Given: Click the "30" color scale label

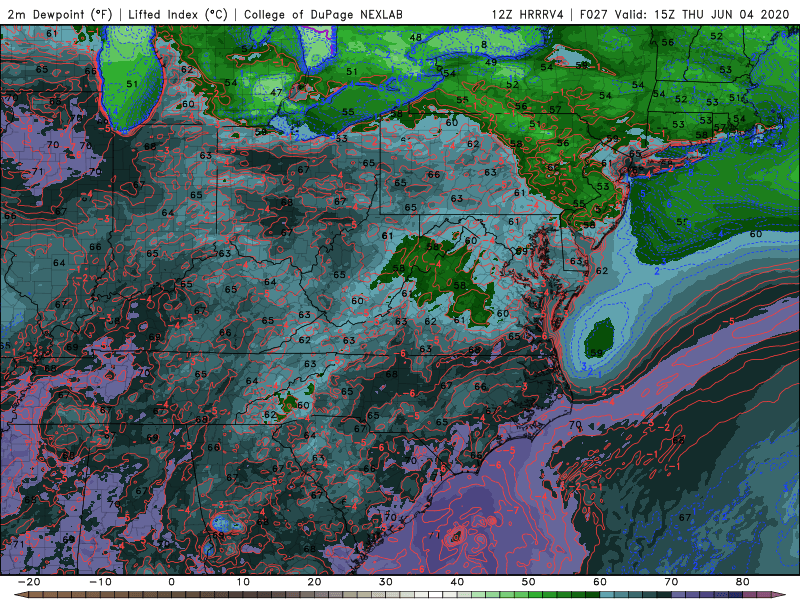Looking at the screenshot, I should 386,582.
